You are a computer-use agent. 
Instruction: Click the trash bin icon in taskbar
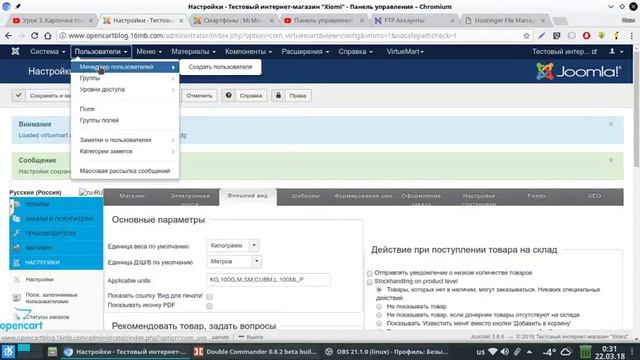point(585,351)
